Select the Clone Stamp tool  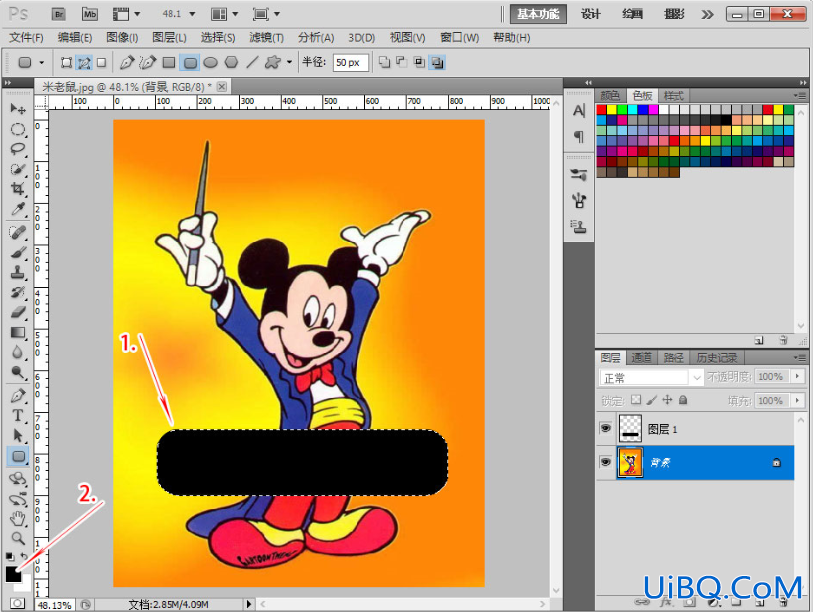(x=18, y=272)
